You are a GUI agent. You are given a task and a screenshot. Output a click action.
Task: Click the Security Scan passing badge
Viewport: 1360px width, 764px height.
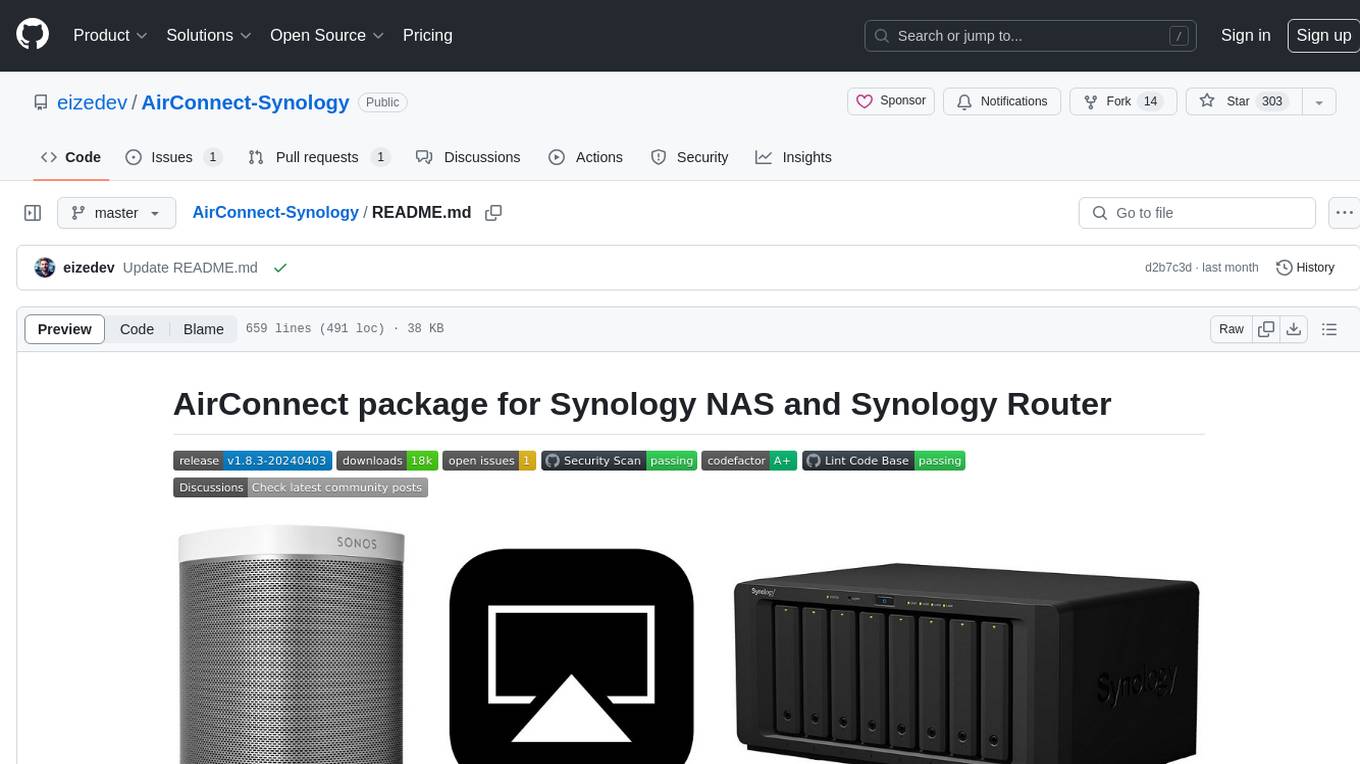pos(619,460)
